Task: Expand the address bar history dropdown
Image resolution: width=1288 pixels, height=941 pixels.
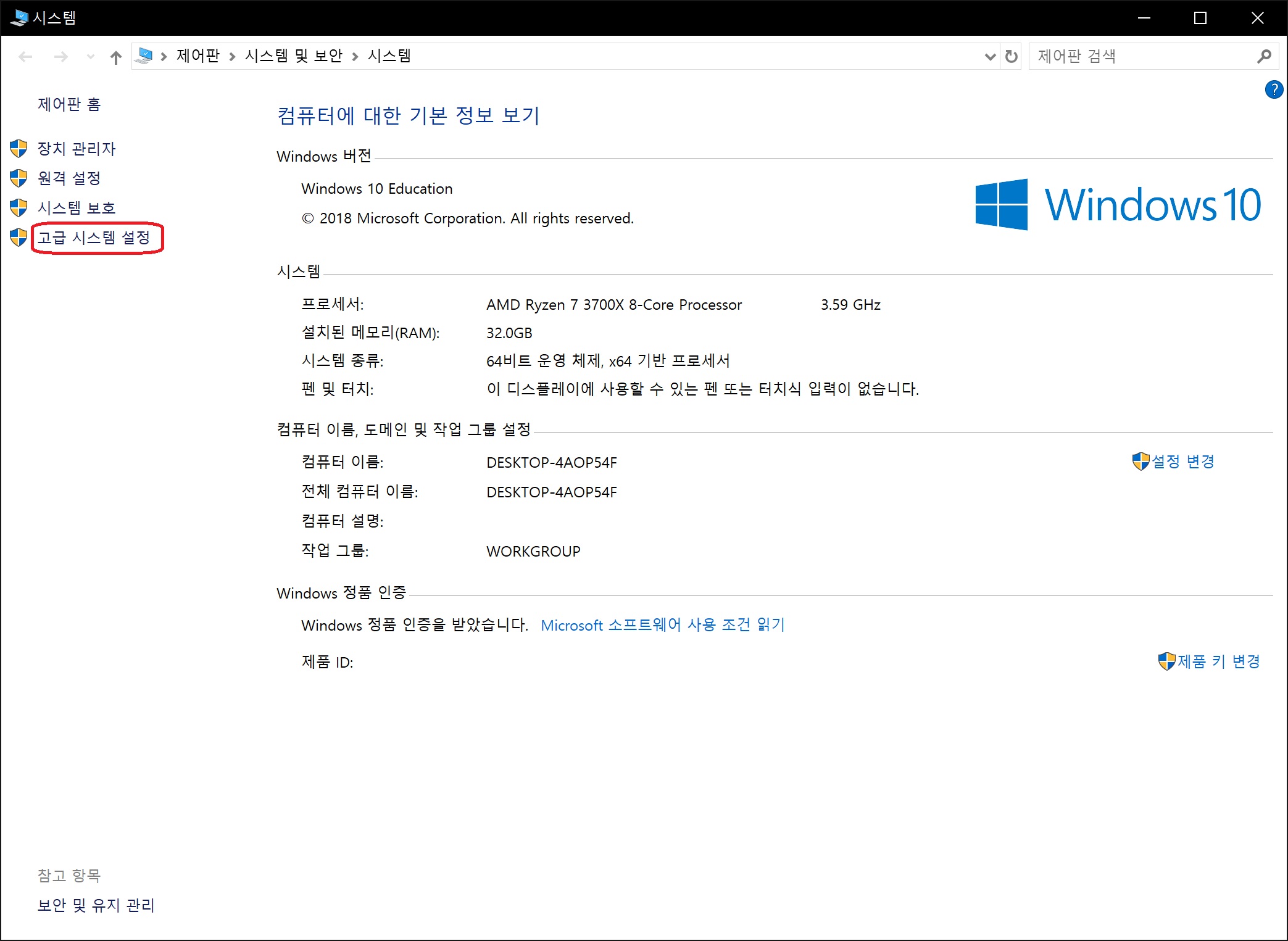Action: [990, 57]
